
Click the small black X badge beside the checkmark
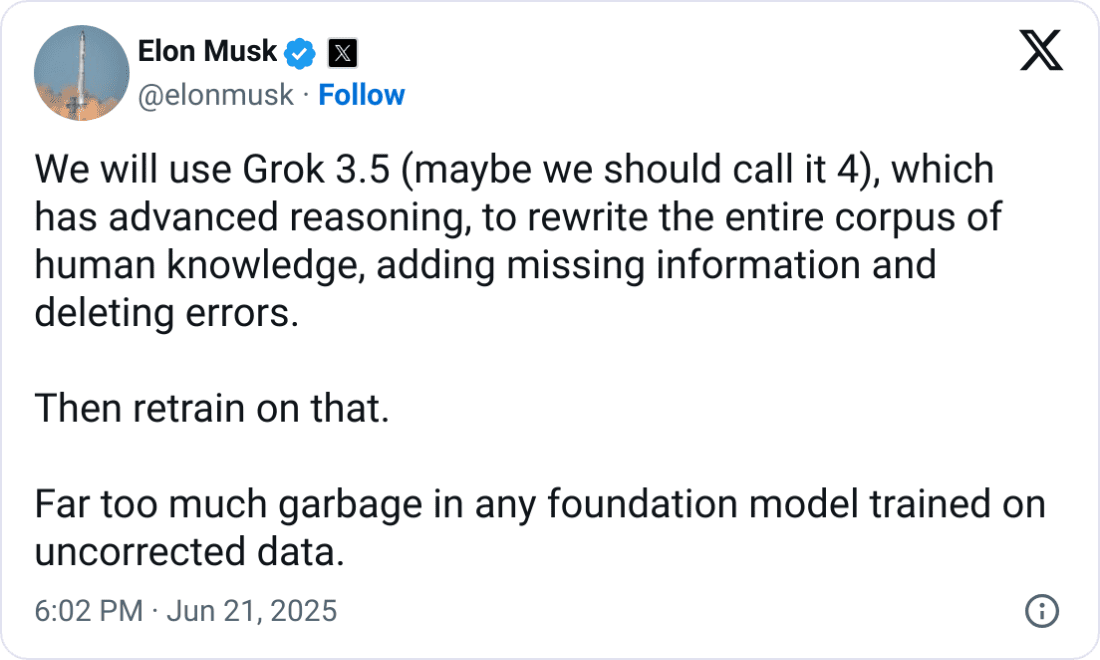pyautogui.click(x=341, y=53)
